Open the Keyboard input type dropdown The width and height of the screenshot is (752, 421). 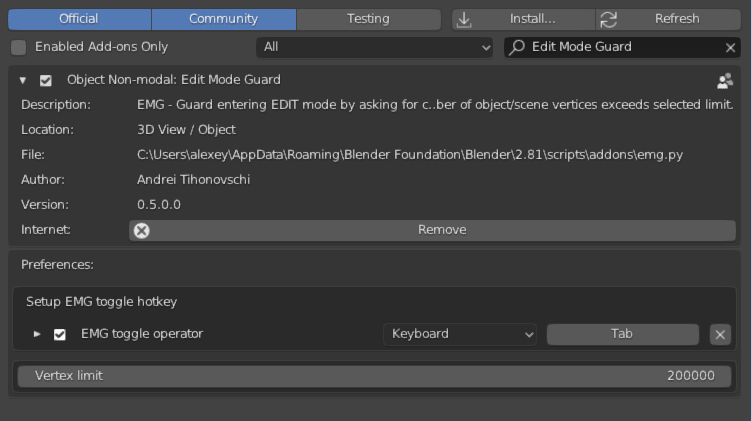coord(460,334)
